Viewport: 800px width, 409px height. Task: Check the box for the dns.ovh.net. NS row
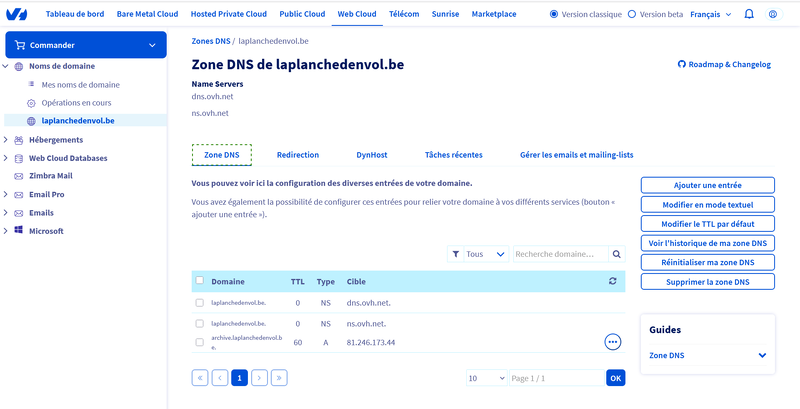tap(200, 303)
